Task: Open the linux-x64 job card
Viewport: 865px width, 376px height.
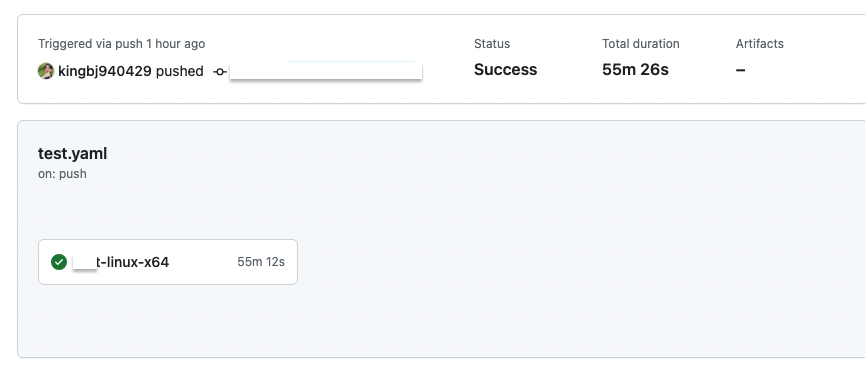Action: tap(168, 262)
